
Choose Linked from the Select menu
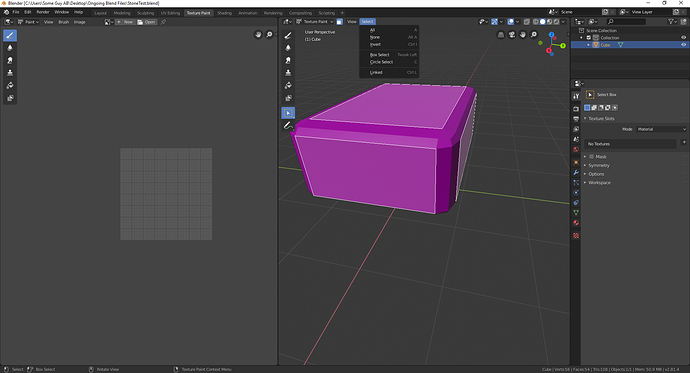click(389, 73)
